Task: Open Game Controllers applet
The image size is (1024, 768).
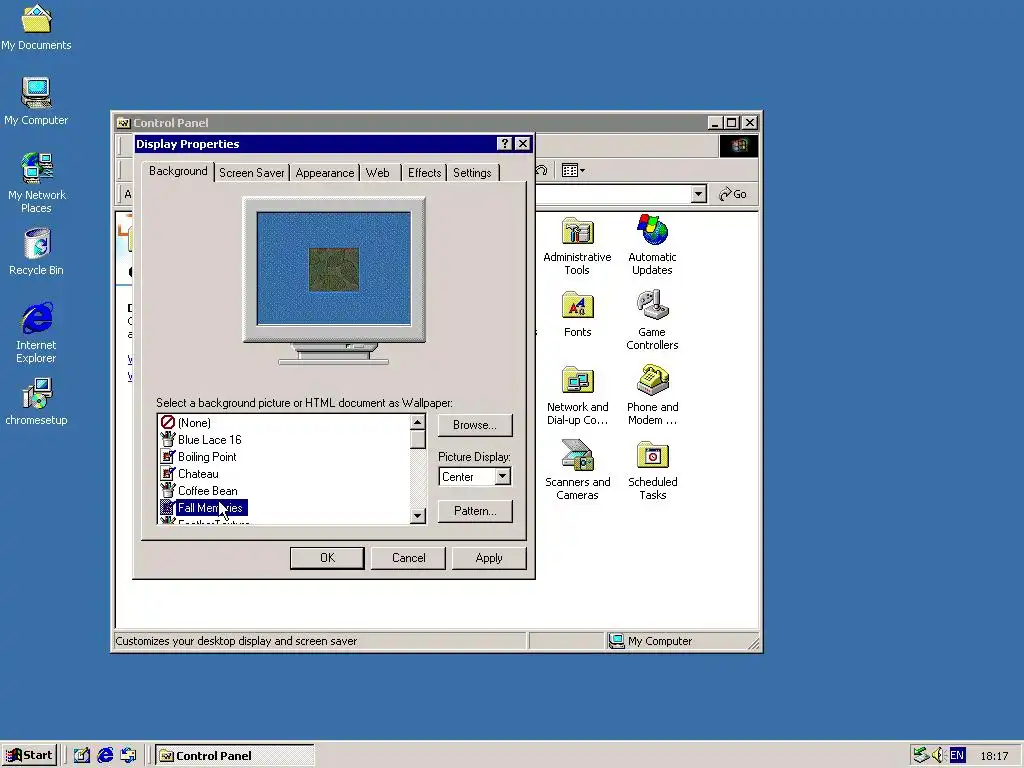Action: pyautogui.click(x=652, y=321)
